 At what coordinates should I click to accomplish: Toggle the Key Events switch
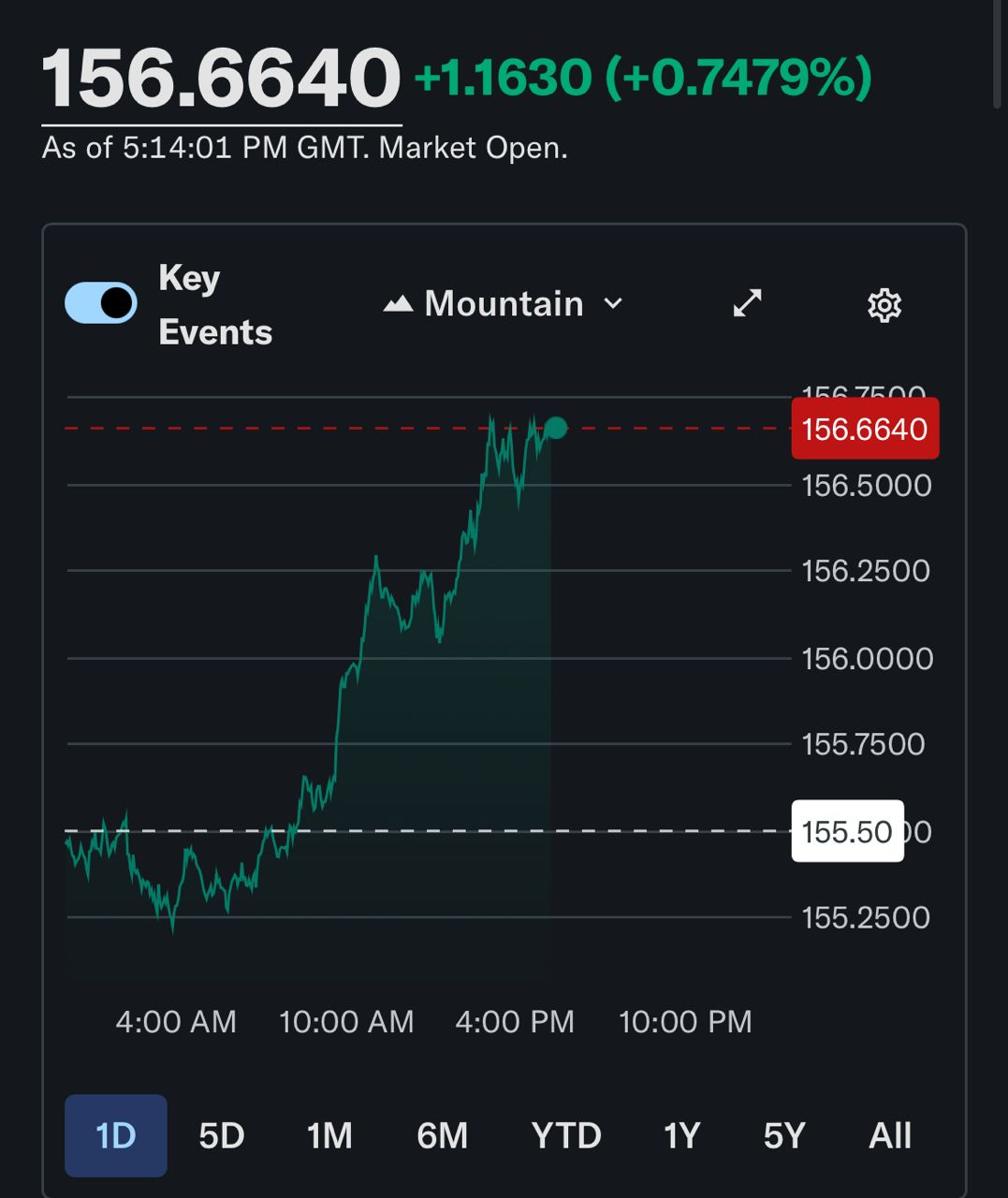100,303
